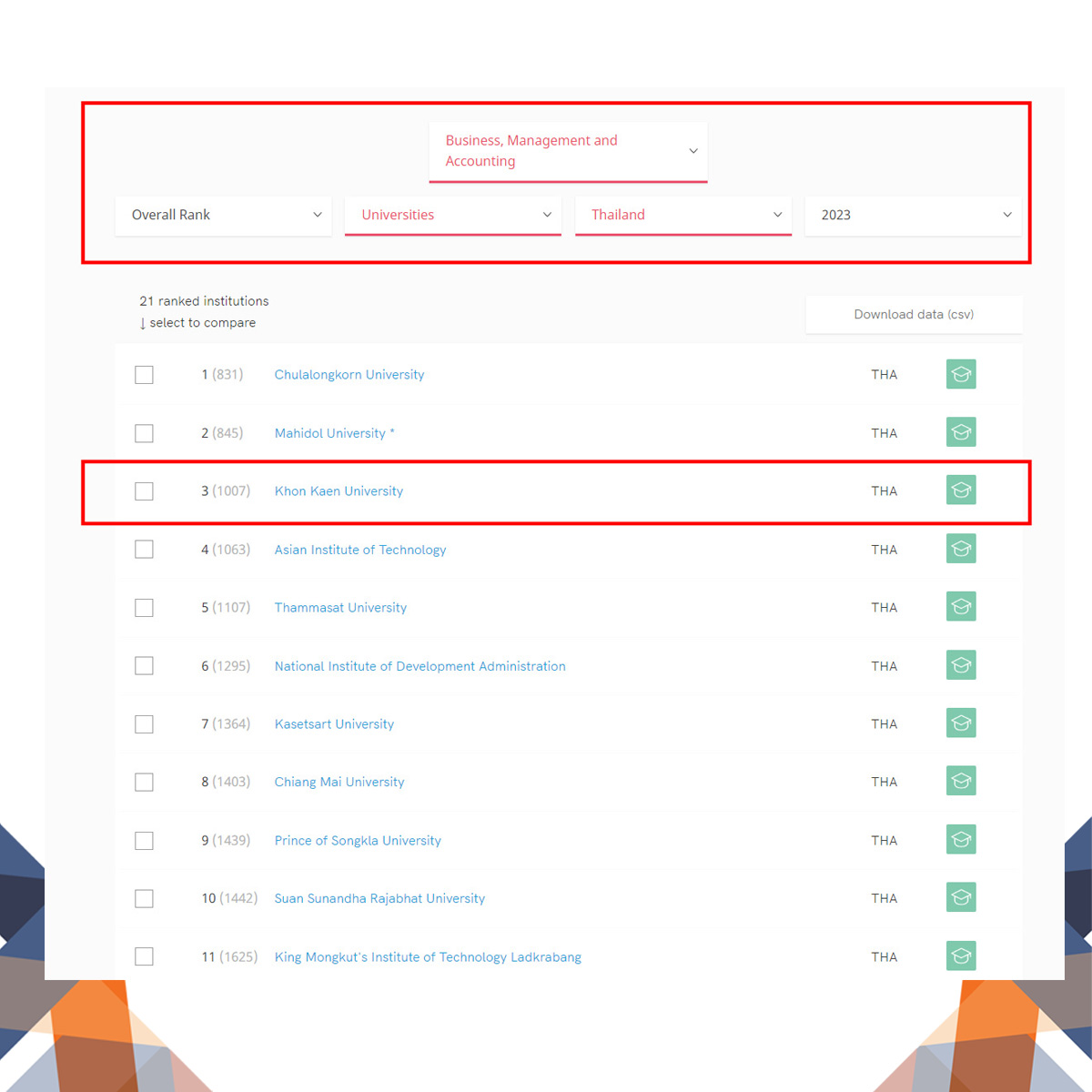The width and height of the screenshot is (1092, 1092).
Task: Open Khon Kaen University's graduation cap icon
Action: [x=961, y=490]
